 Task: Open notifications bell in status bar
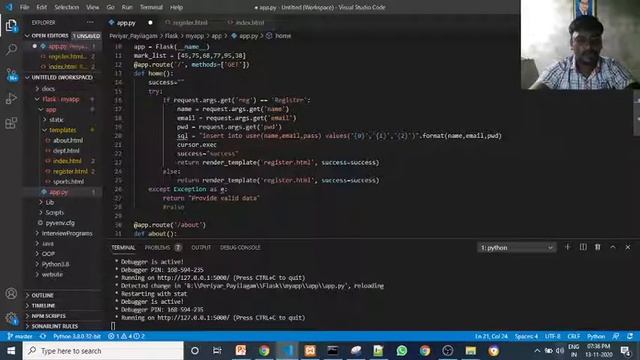[630, 336]
